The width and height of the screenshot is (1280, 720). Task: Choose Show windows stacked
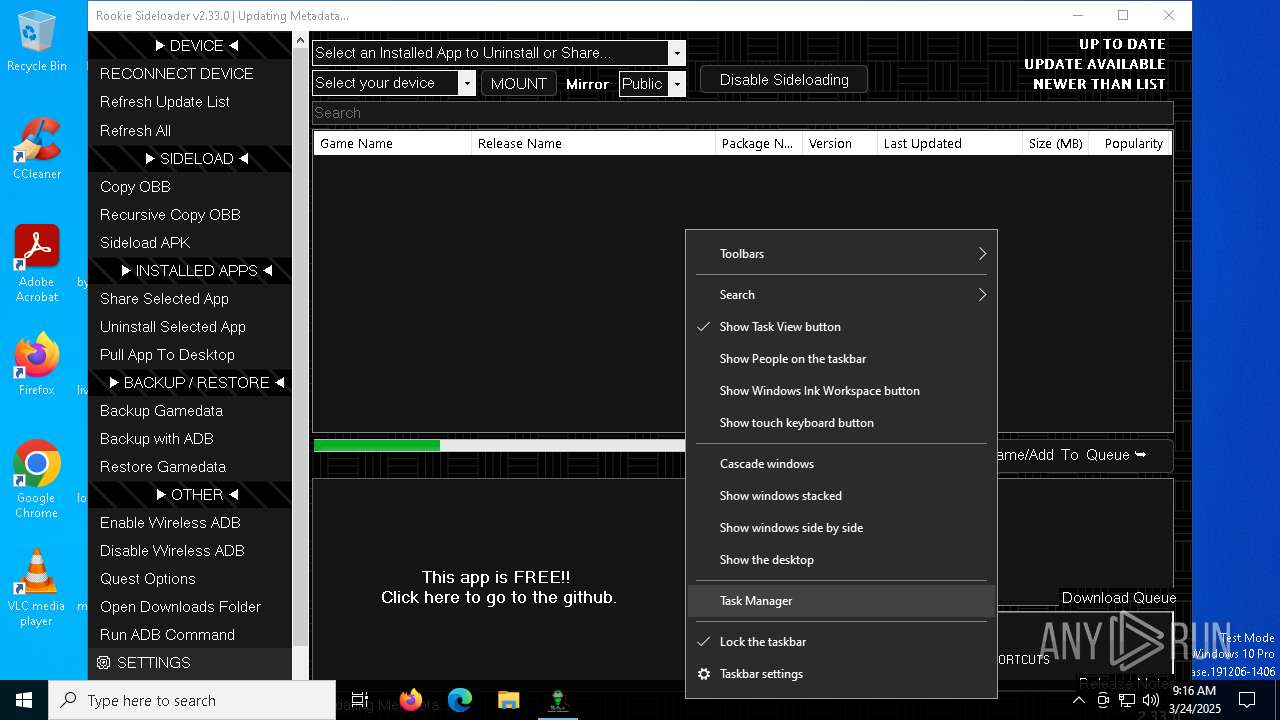point(841,496)
